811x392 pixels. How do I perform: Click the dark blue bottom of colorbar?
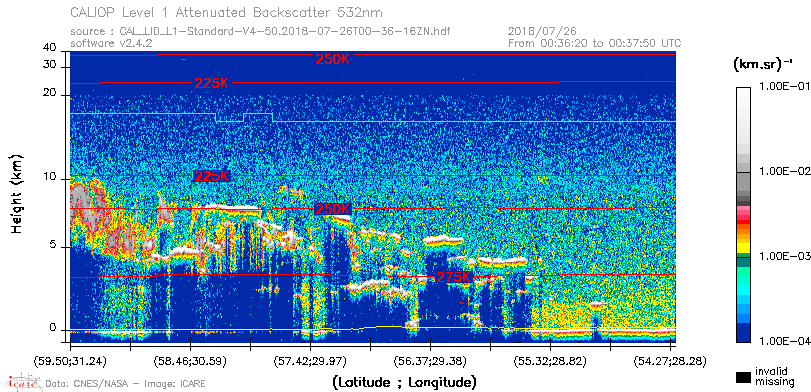(744, 333)
